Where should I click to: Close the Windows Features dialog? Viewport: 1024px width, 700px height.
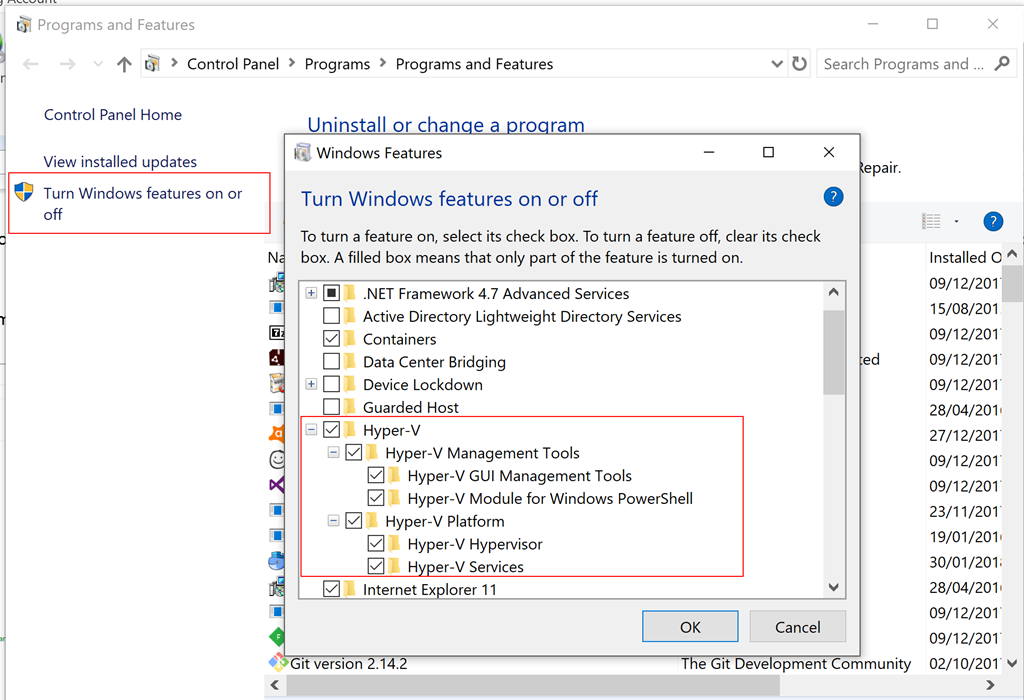829,152
